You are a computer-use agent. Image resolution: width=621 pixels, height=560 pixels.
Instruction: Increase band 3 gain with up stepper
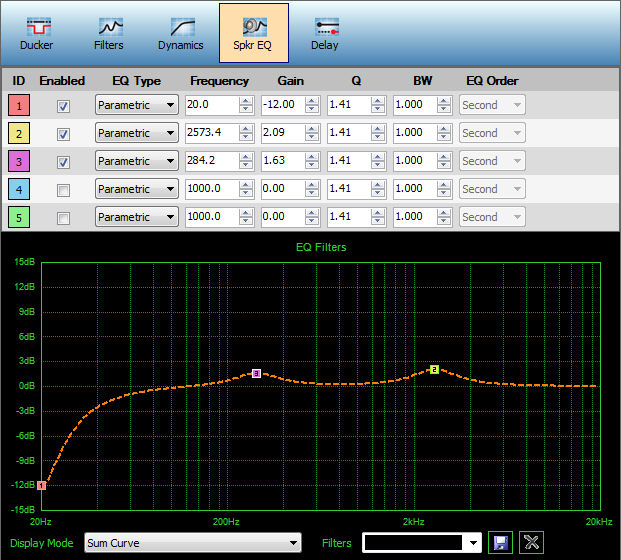[x=312, y=156]
